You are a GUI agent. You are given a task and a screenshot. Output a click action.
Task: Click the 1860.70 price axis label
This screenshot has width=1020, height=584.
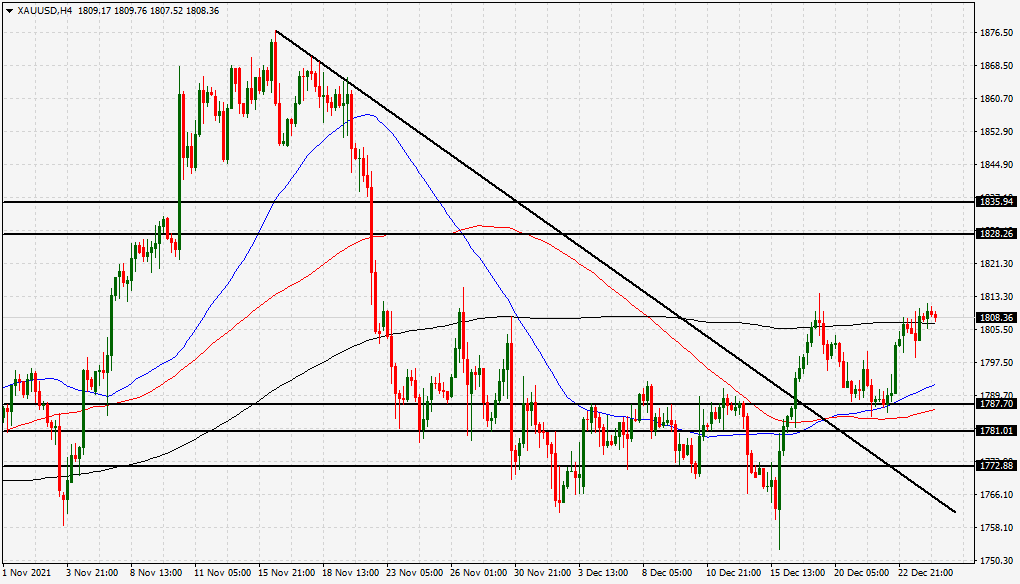pos(997,99)
